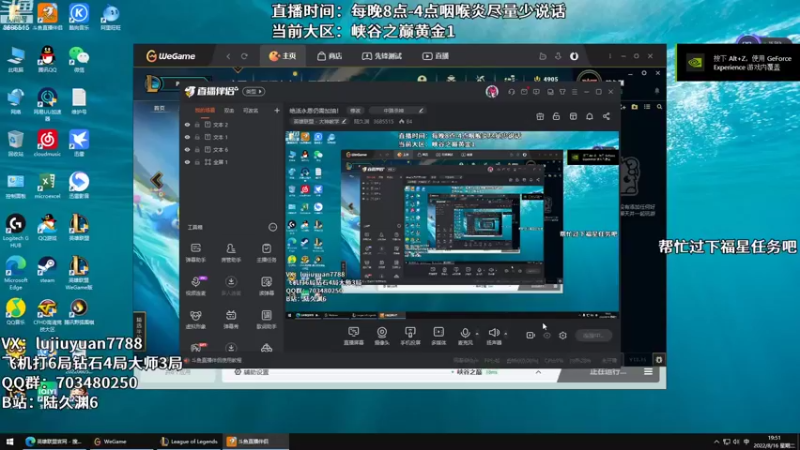Click the 修改 button beside stream title

[x=355, y=110]
